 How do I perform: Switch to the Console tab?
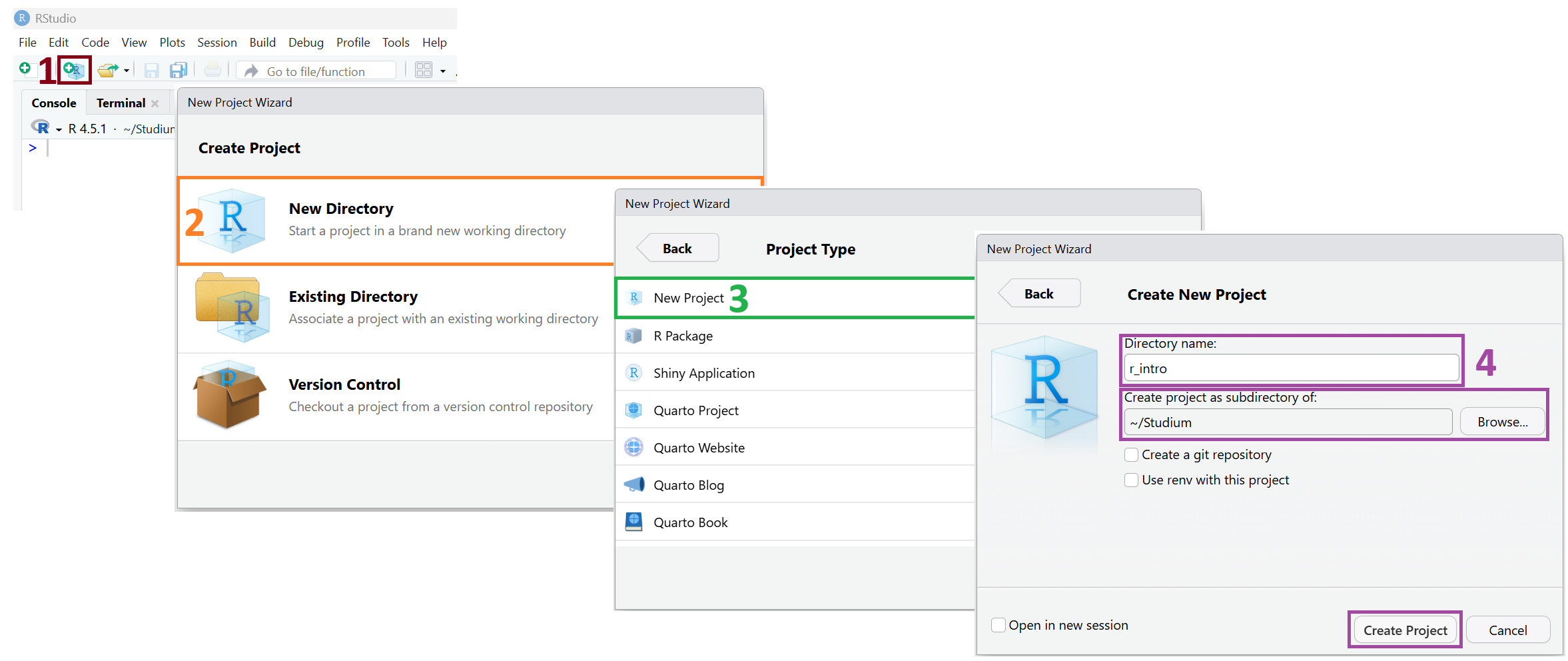point(54,103)
